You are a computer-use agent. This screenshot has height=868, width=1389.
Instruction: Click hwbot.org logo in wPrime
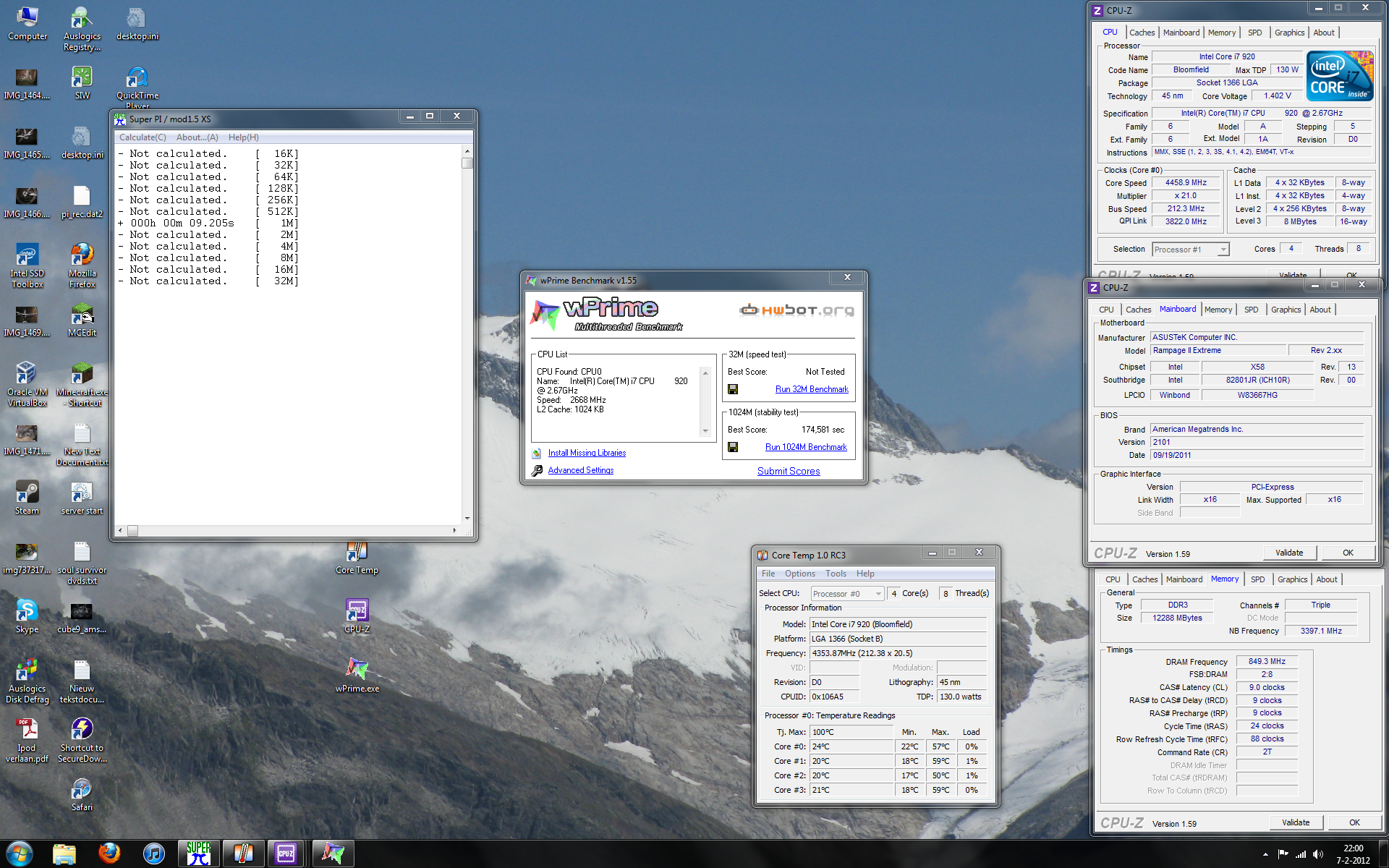click(x=797, y=310)
